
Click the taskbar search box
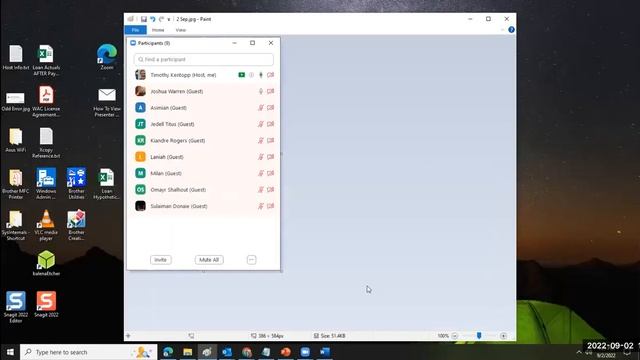[x=89, y=352]
